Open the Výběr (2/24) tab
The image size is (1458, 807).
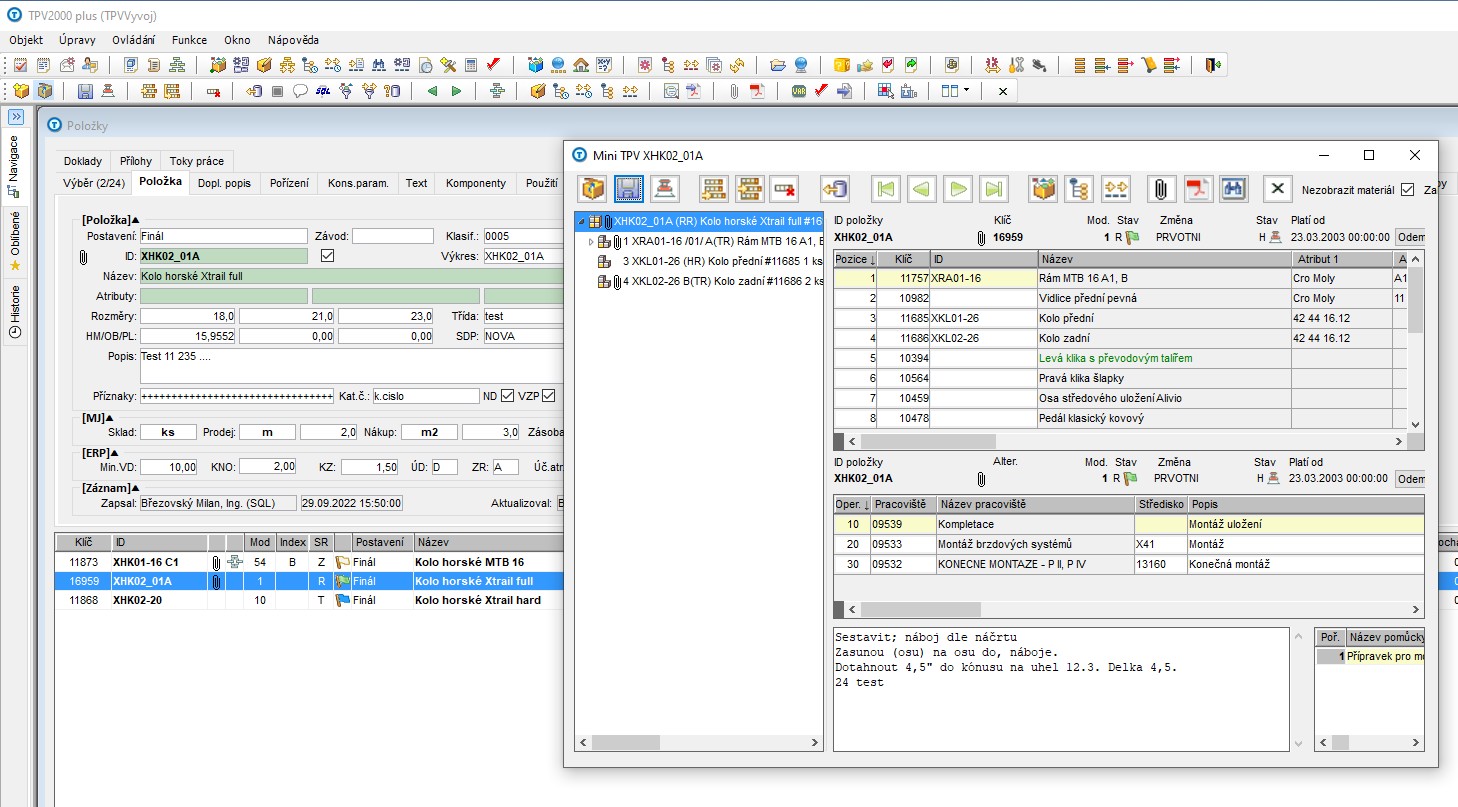point(94,183)
